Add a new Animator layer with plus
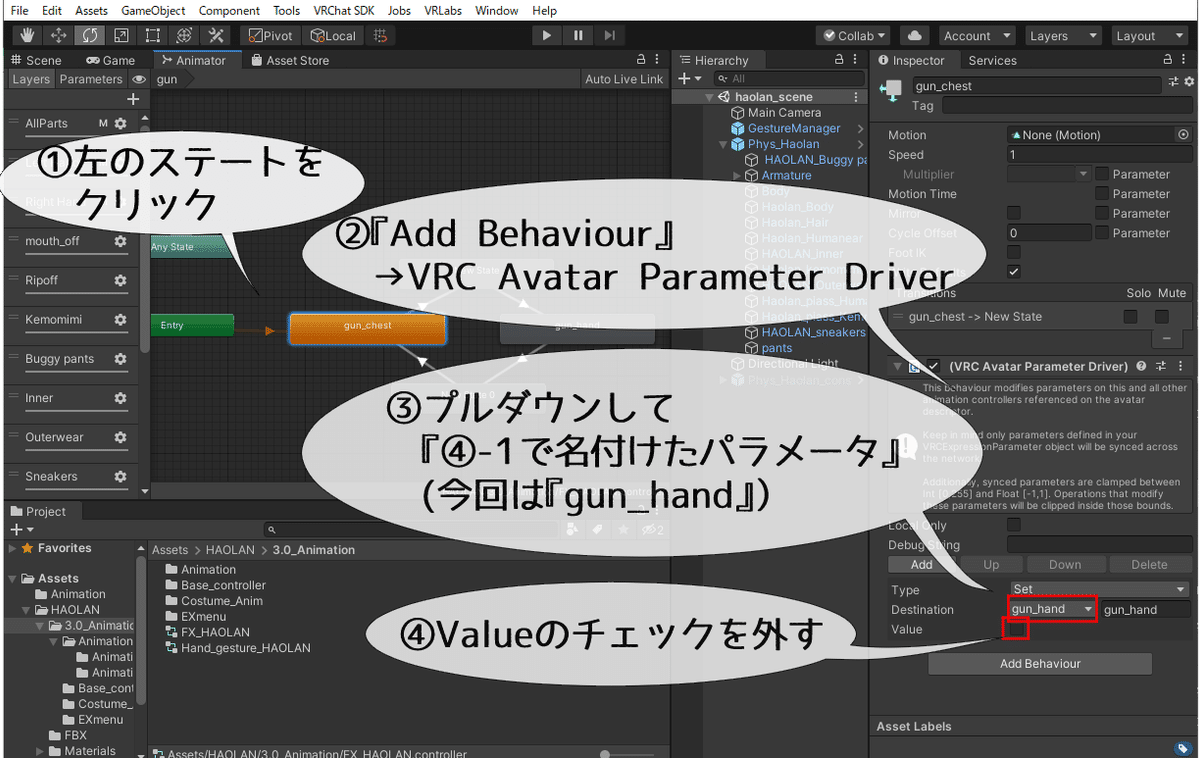Screen dimensions: 1200x758 [133, 99]
